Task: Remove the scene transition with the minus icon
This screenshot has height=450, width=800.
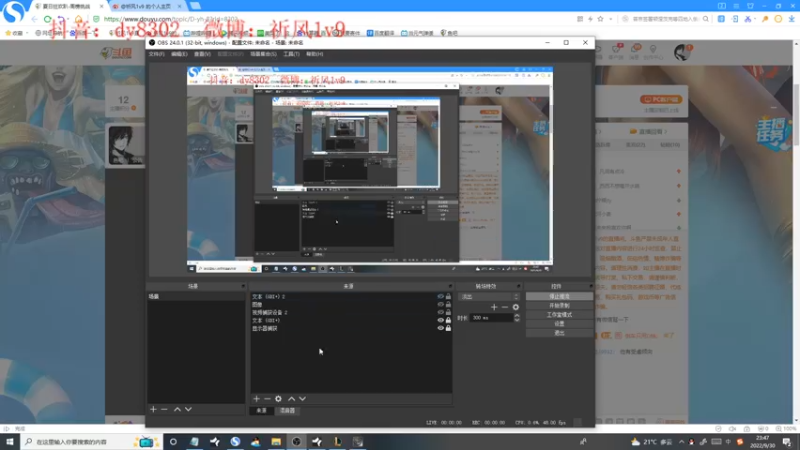Action: (505, 307)
